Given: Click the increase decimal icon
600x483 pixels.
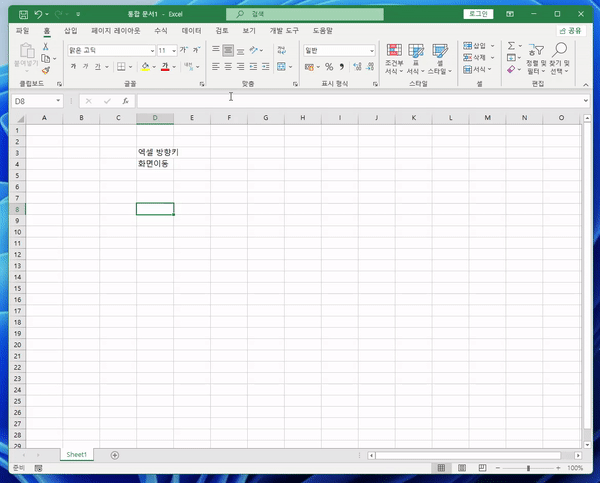Looking at the screenshot, I should pos(357,67).
